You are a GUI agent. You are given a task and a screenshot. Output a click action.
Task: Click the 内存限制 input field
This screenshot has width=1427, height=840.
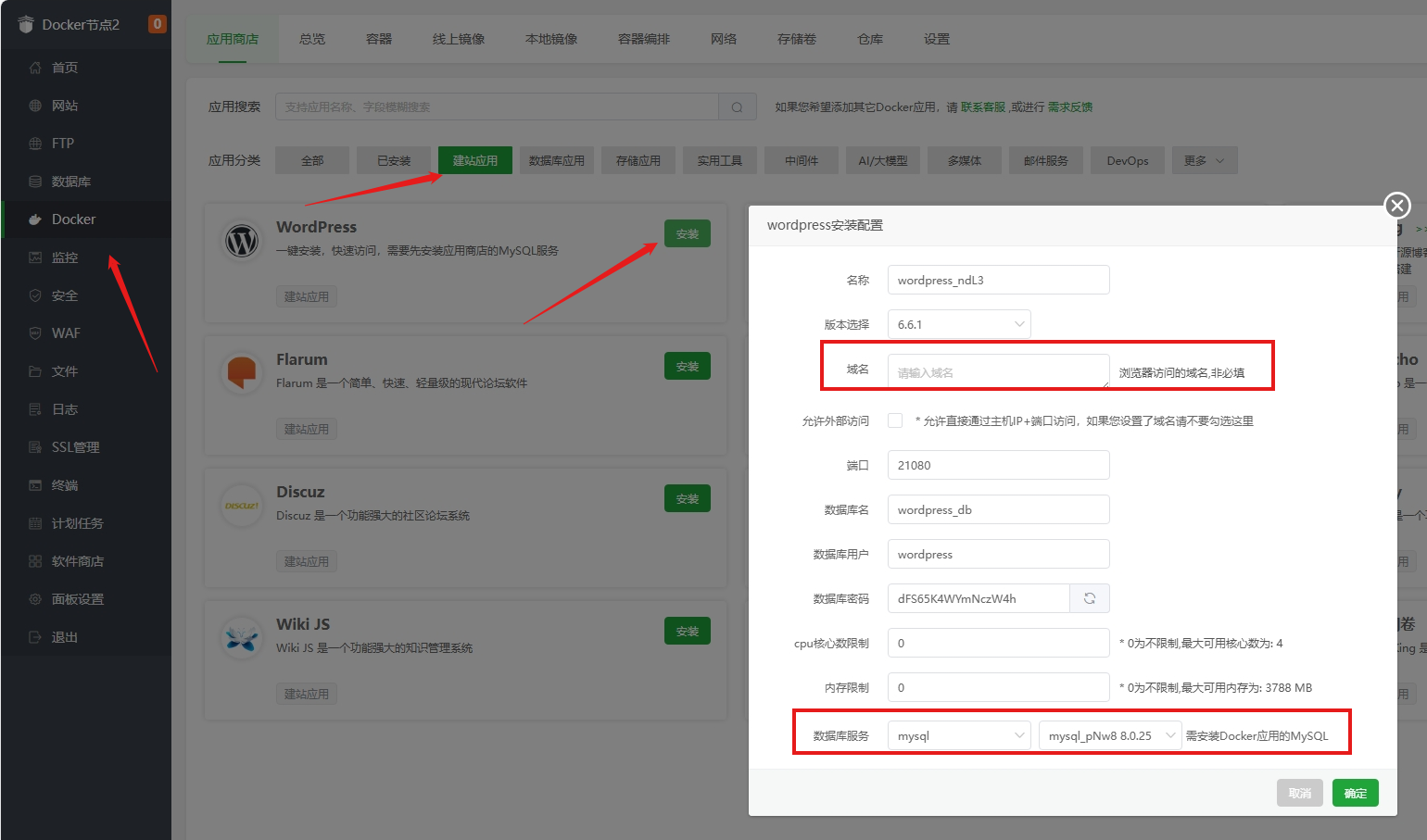pos(999,687)
